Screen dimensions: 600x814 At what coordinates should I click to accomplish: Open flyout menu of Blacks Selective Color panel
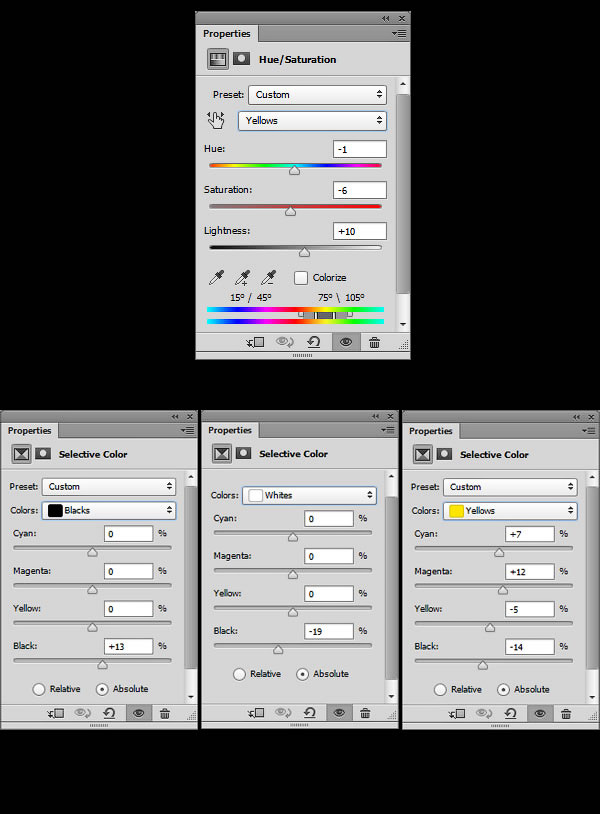pyautogui.click(x=187, y=430)
